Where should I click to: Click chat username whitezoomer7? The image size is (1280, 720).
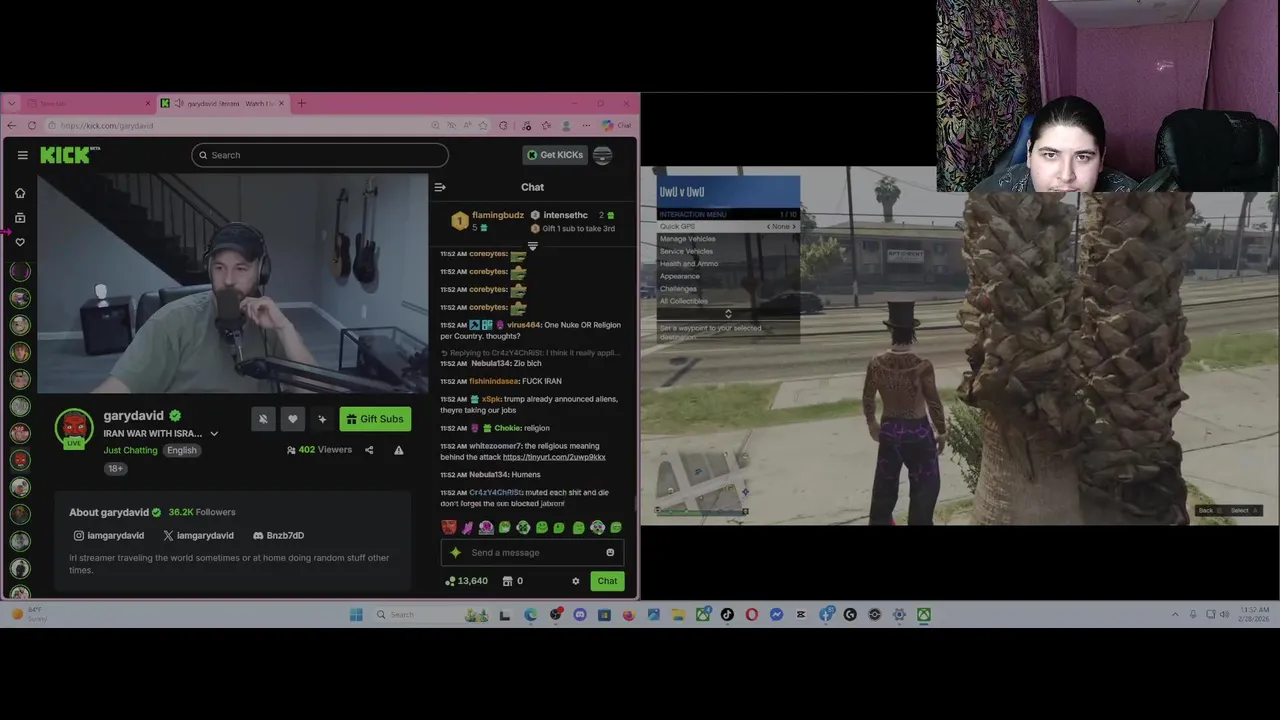click(x=496, y=446)
